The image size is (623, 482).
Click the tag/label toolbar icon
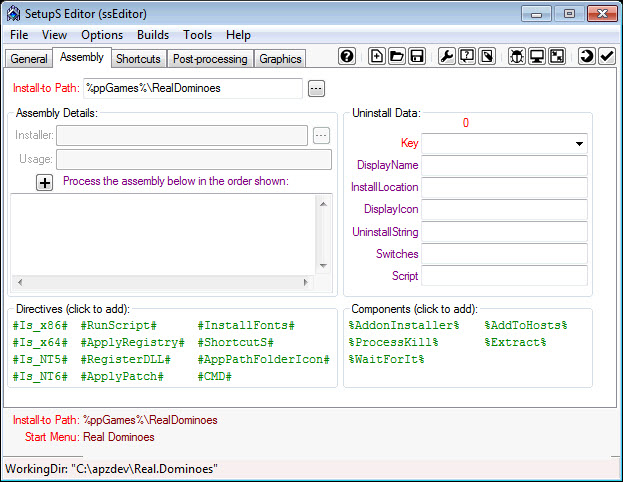[487, 56]
